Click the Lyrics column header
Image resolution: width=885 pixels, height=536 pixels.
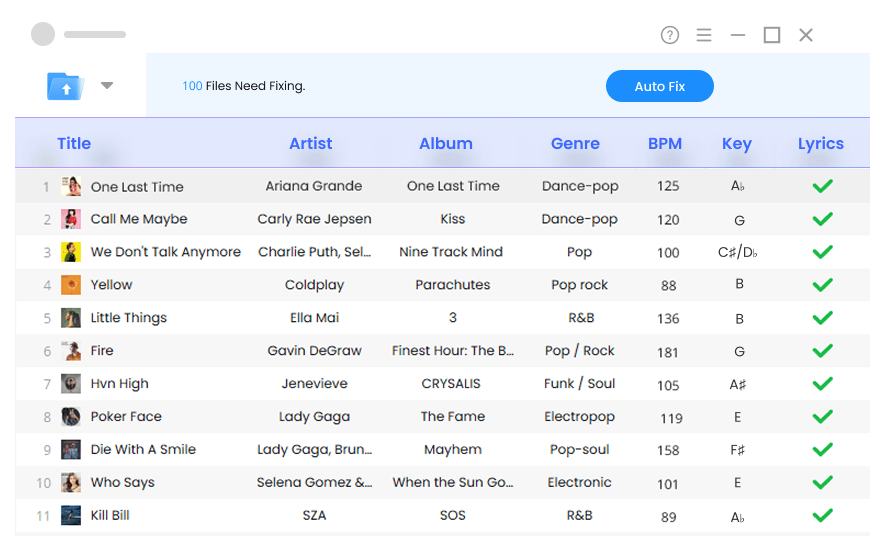(x=821, y=144)
